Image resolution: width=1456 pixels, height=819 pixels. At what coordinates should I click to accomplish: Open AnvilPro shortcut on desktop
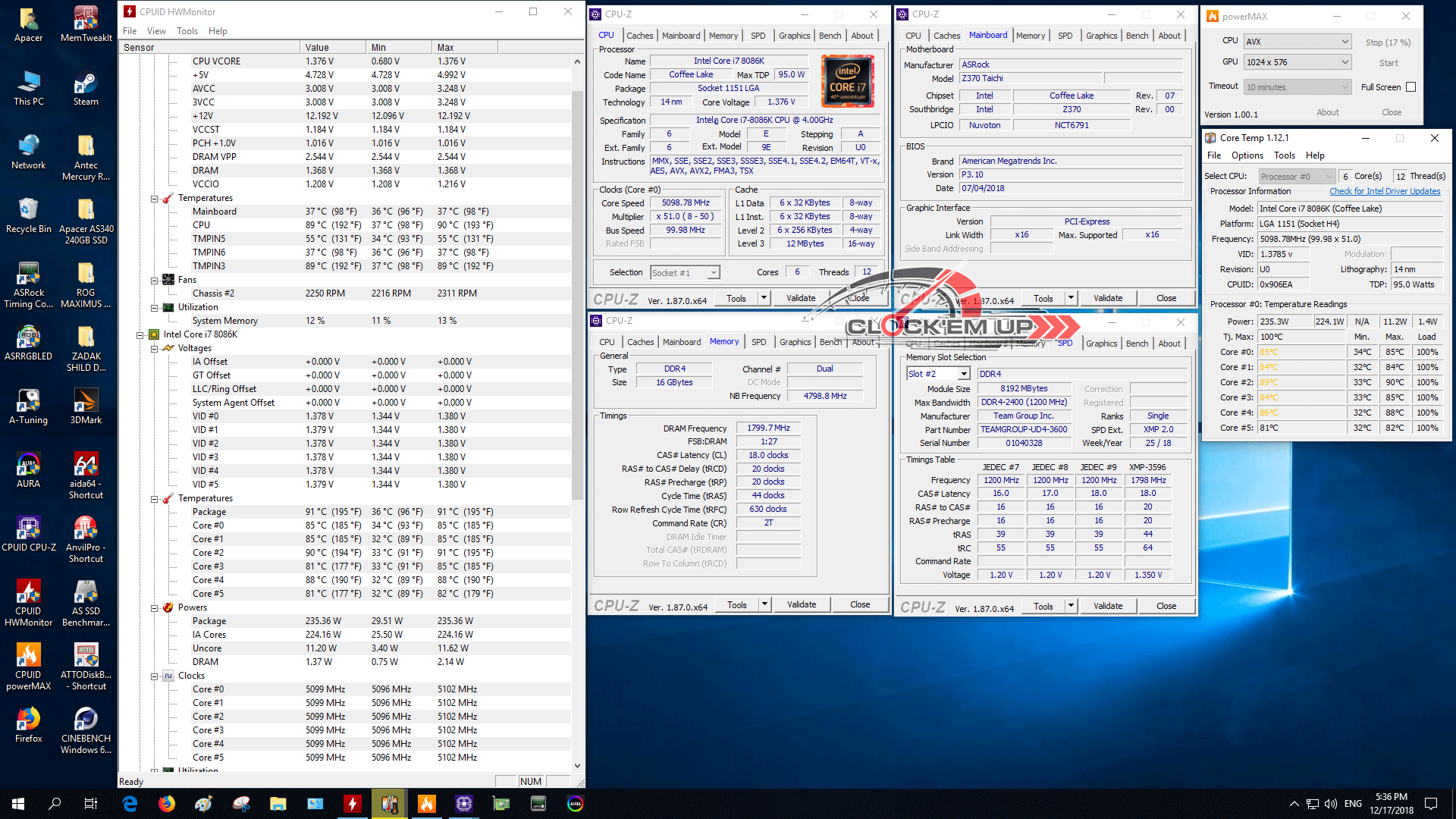tap(86, 540)
